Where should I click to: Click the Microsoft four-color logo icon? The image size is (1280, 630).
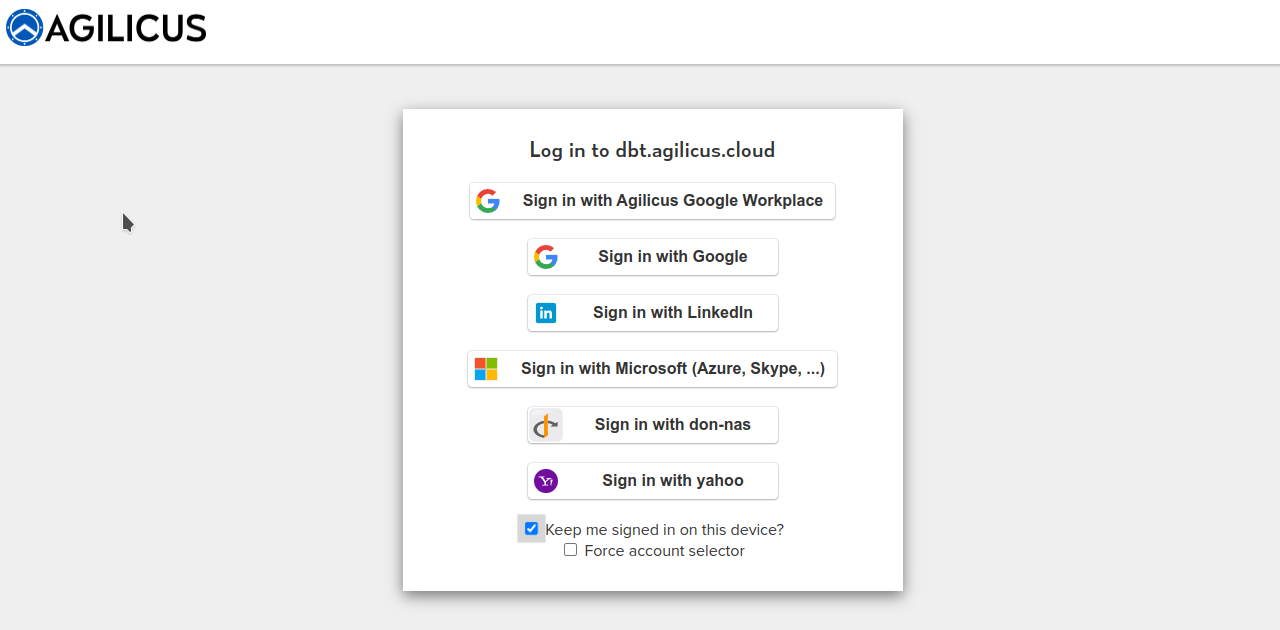486,369
